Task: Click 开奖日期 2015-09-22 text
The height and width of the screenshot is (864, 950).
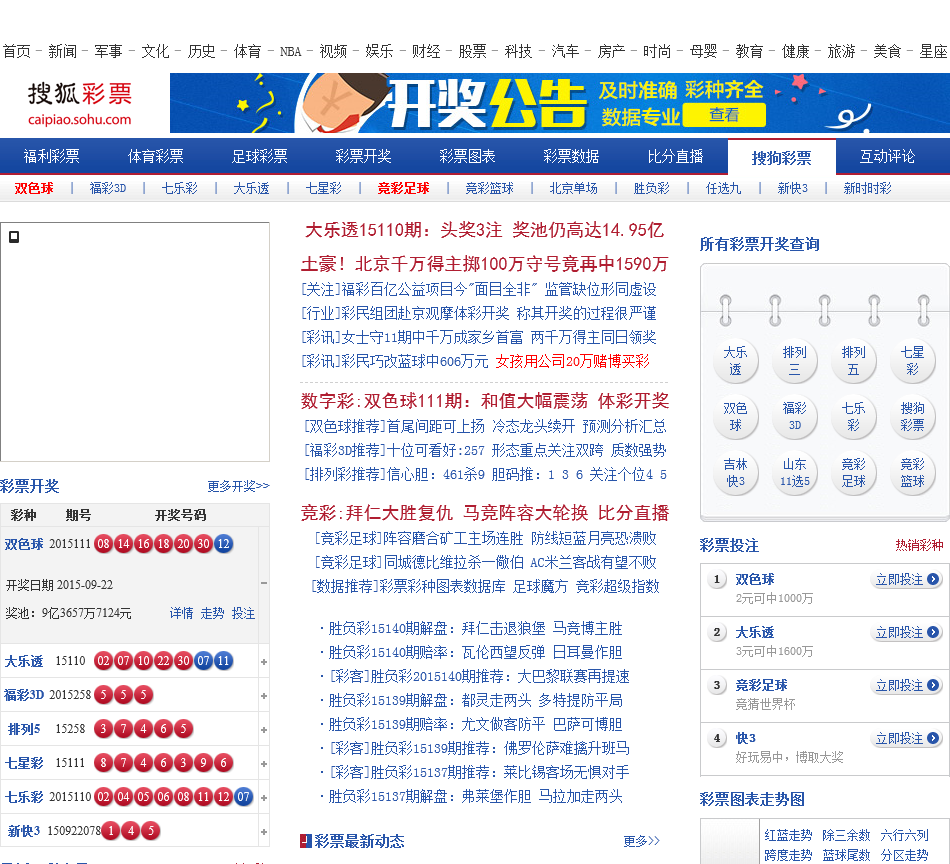Action: (x=59, y=585)
